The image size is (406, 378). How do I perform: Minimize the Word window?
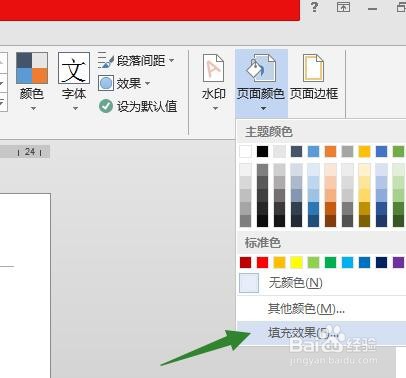coord(372,9)
